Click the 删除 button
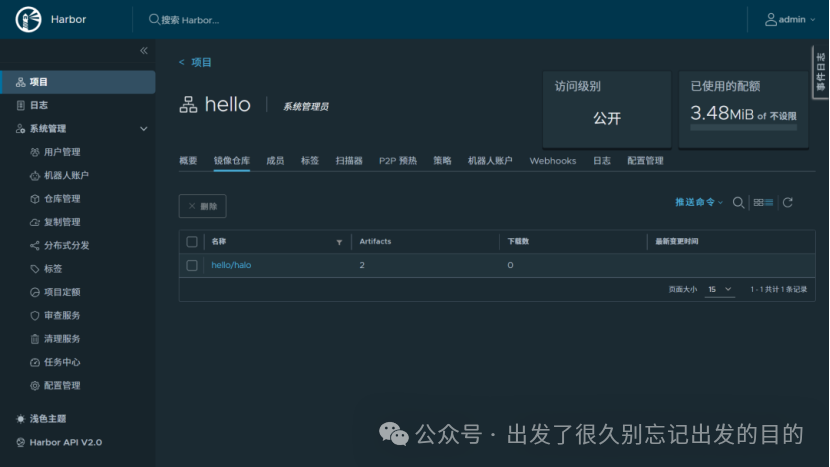 203,206
